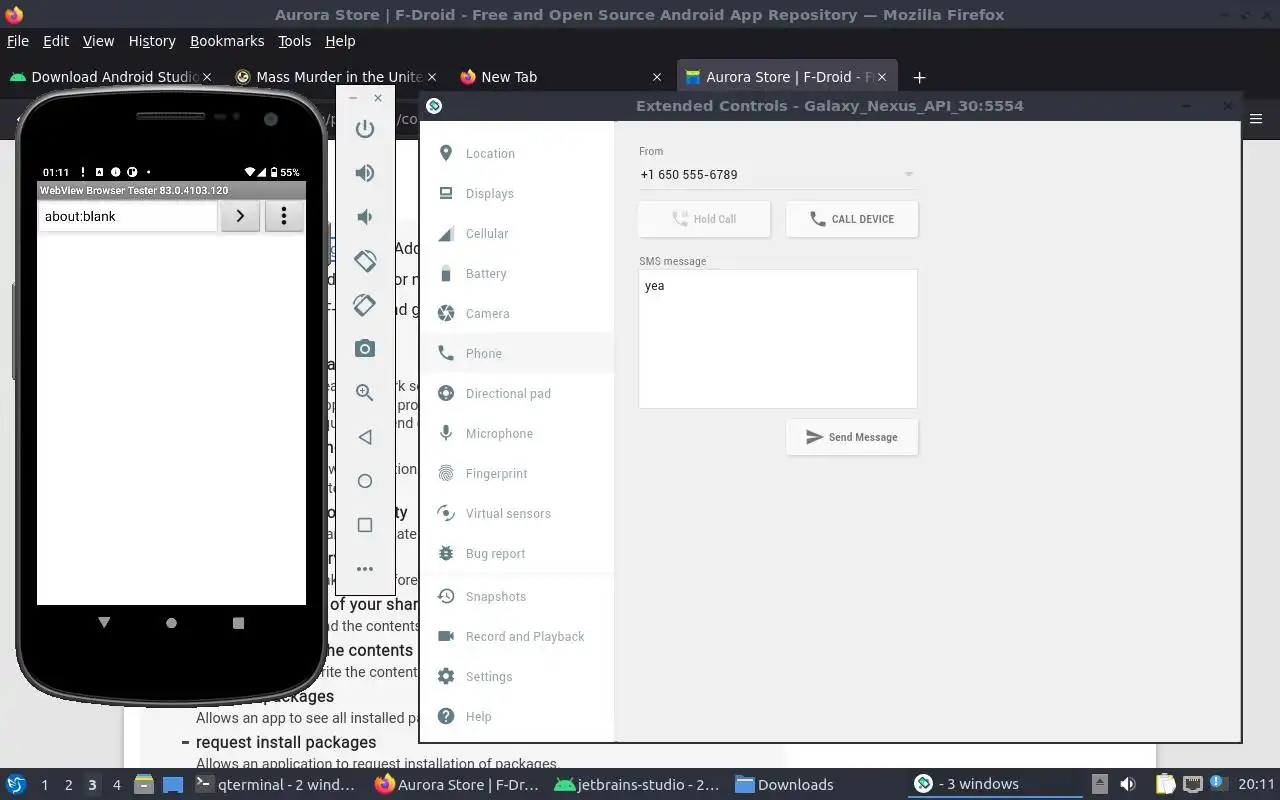The image size is (1280, 800).
Task: Open a new Firefox tab with plus
Action: pos(919,77)
